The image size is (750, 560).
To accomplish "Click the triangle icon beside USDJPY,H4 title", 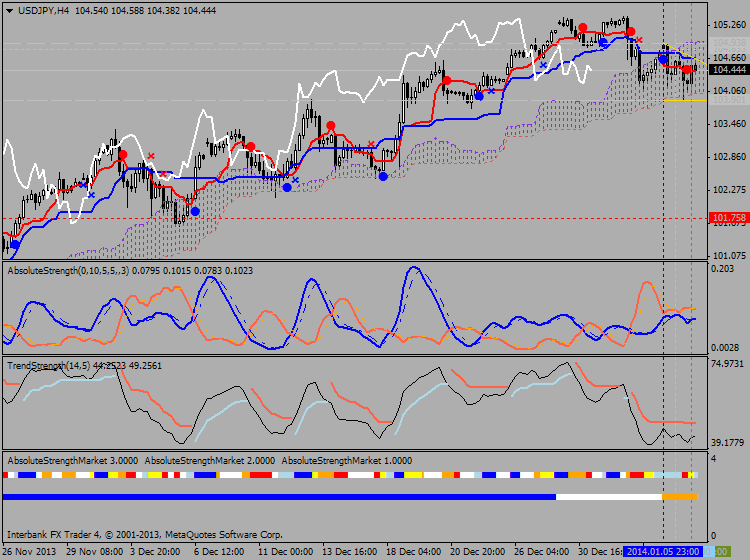I will pyautogui.click(x=9, y=9).
